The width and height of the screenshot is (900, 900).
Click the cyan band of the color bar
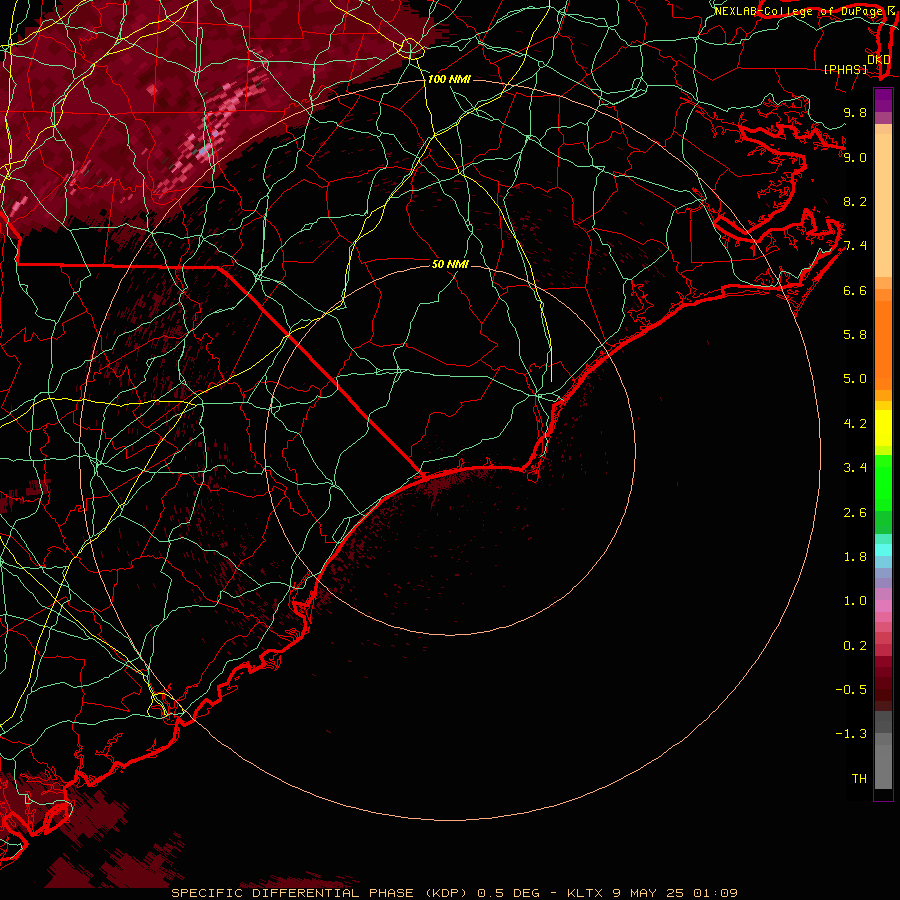(x=883, y=550)
